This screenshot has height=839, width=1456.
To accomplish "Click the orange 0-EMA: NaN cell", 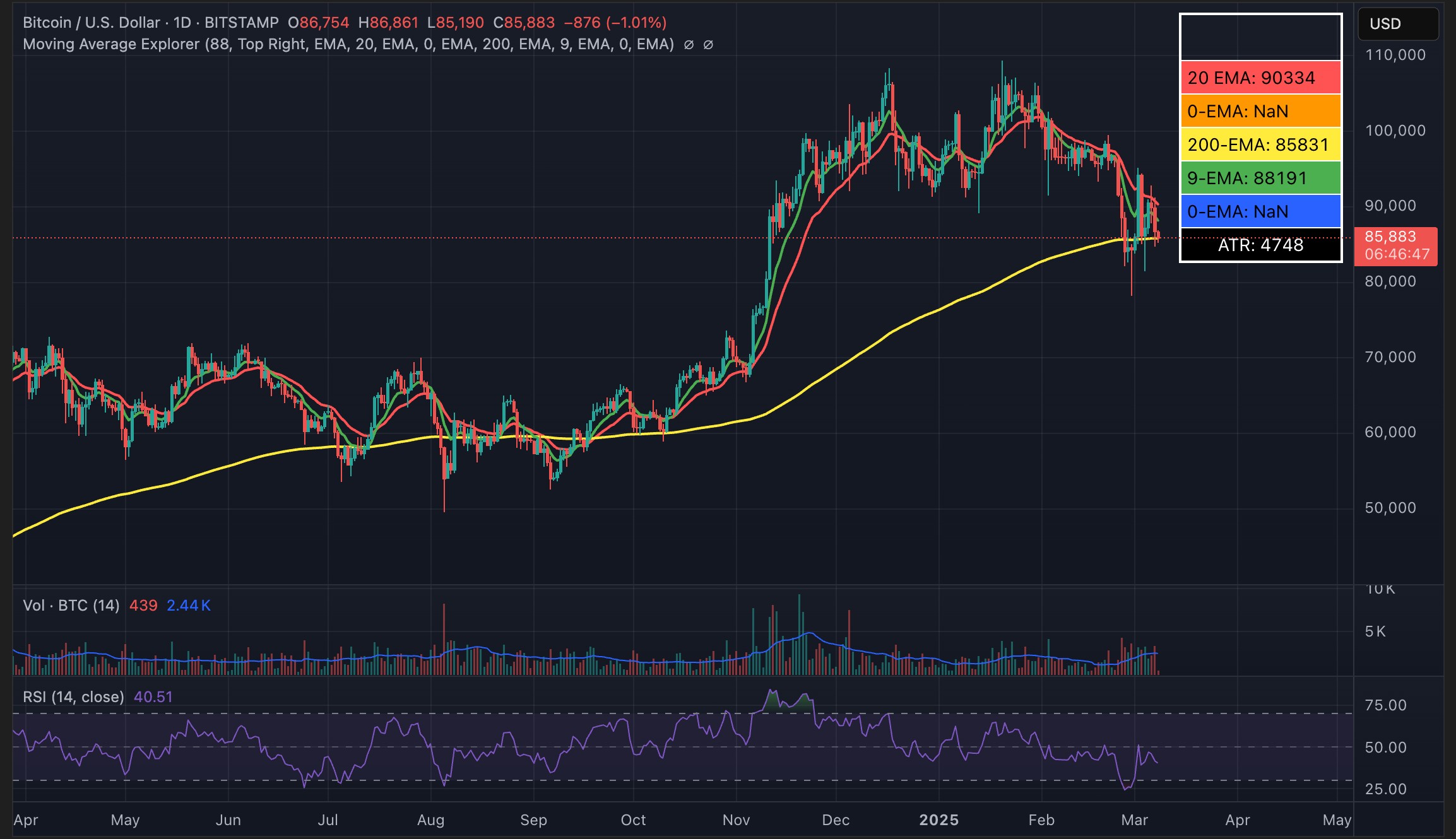I will click(x=1260, y=111).
